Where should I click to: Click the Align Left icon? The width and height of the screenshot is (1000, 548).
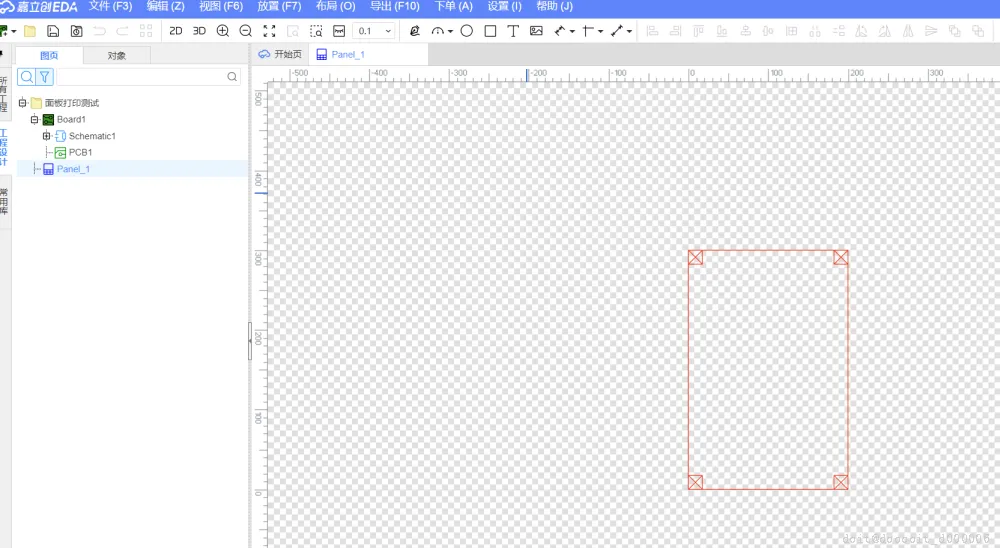coord(652,31)
